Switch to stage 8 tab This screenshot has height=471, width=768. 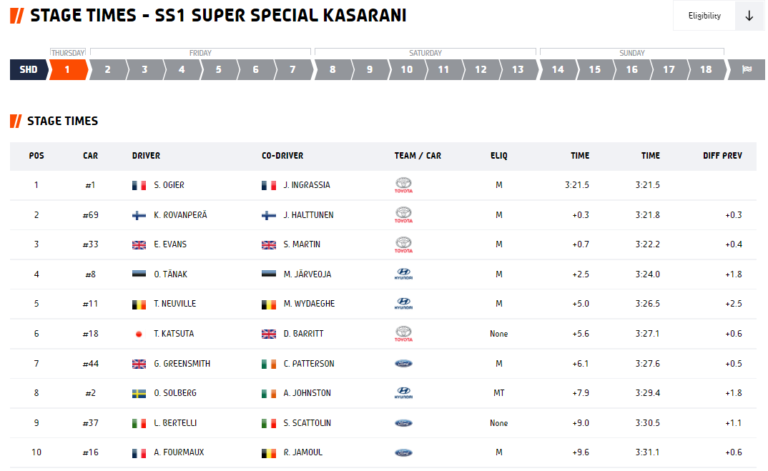pos(333,70)
